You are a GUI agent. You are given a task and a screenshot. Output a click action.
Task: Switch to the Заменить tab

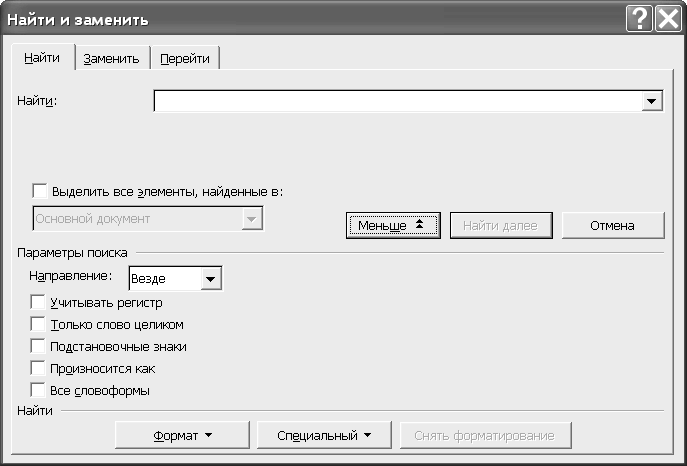tap(112, 58)
